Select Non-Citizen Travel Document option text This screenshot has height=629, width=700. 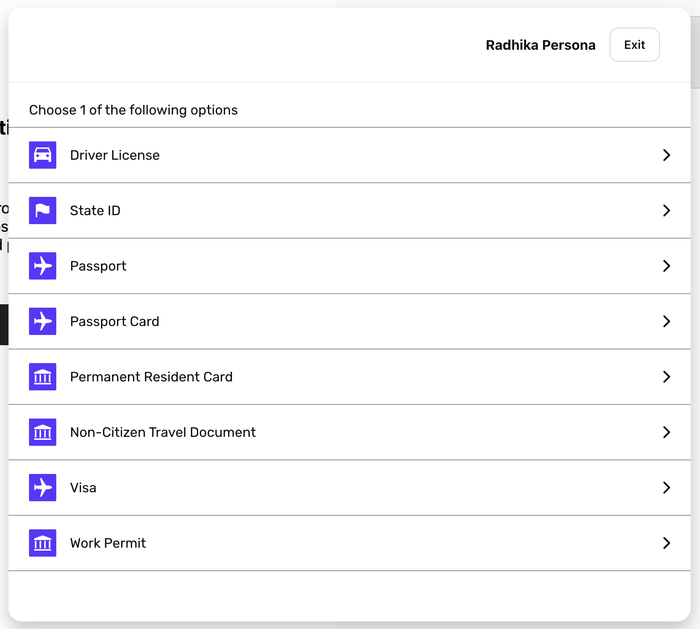click(162, 433)
